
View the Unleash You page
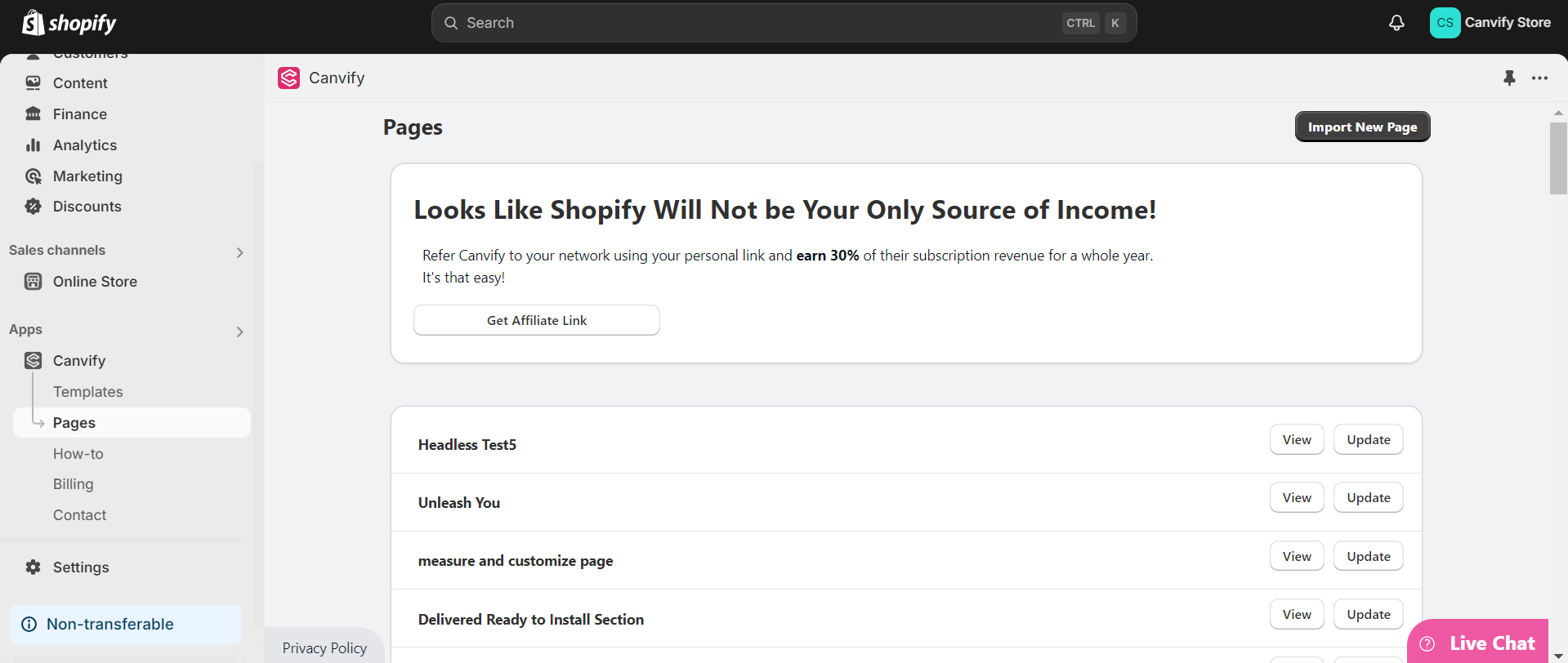1297,497
